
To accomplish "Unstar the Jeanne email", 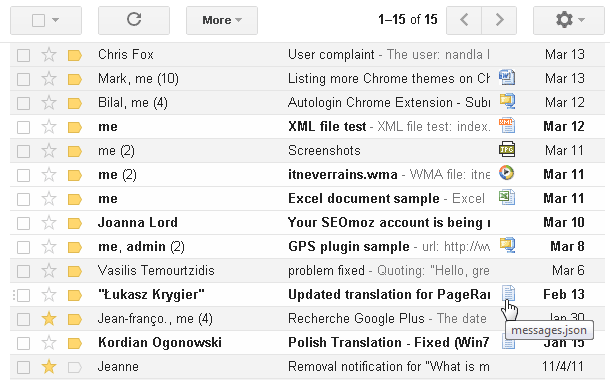I will point(49,366).
